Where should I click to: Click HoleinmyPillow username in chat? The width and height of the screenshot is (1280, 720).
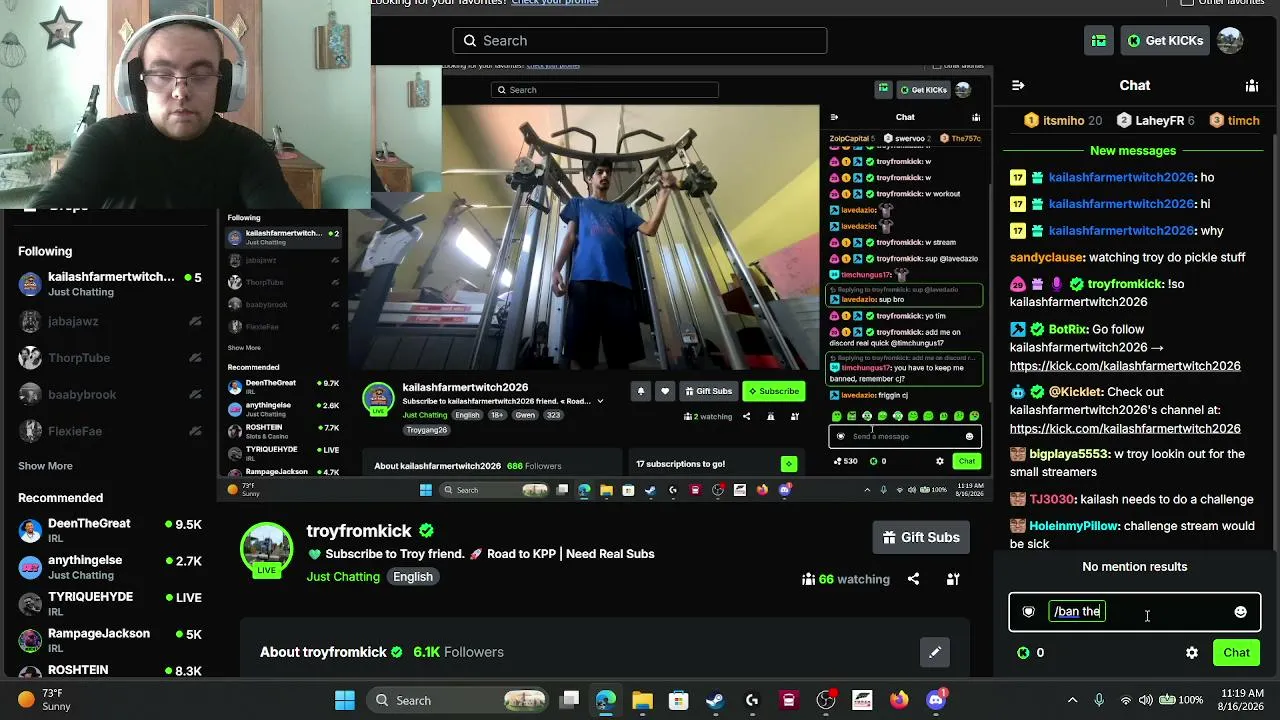pos(1073,526)
